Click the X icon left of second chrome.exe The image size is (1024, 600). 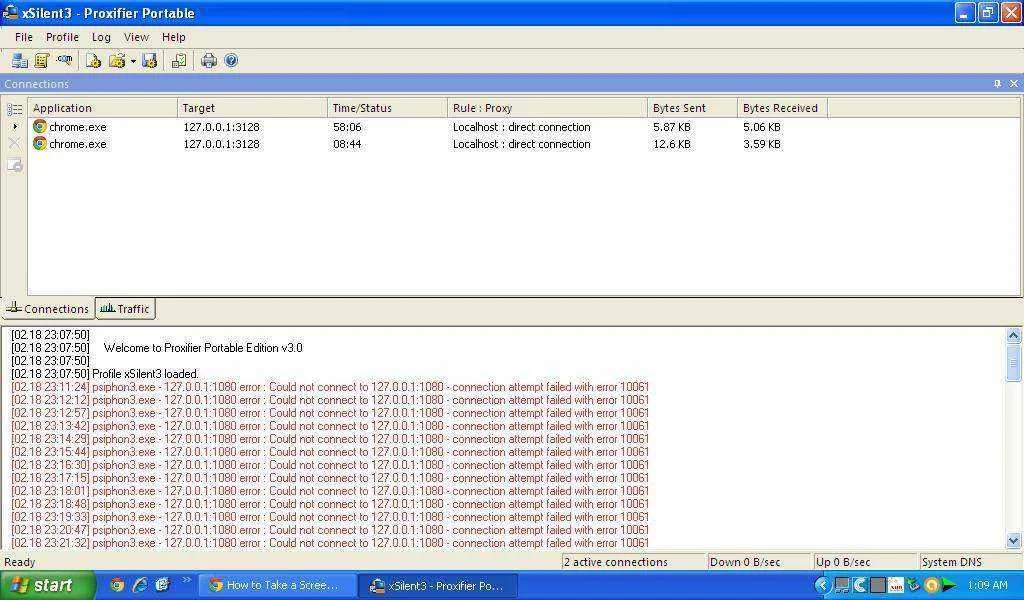click(x=14, y=144)
